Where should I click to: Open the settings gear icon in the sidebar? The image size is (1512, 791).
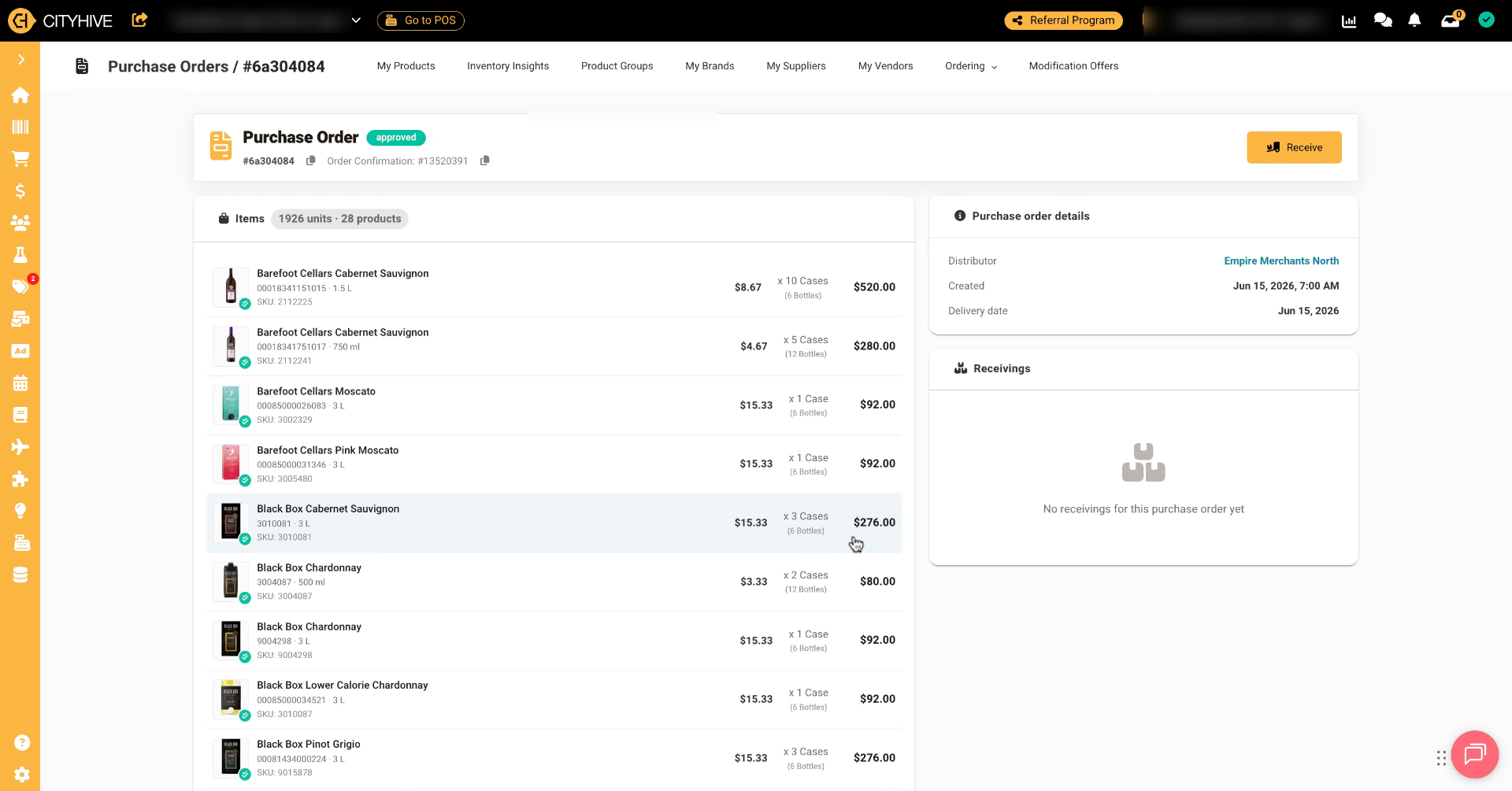pyautogui.click(x=22, y=774)
